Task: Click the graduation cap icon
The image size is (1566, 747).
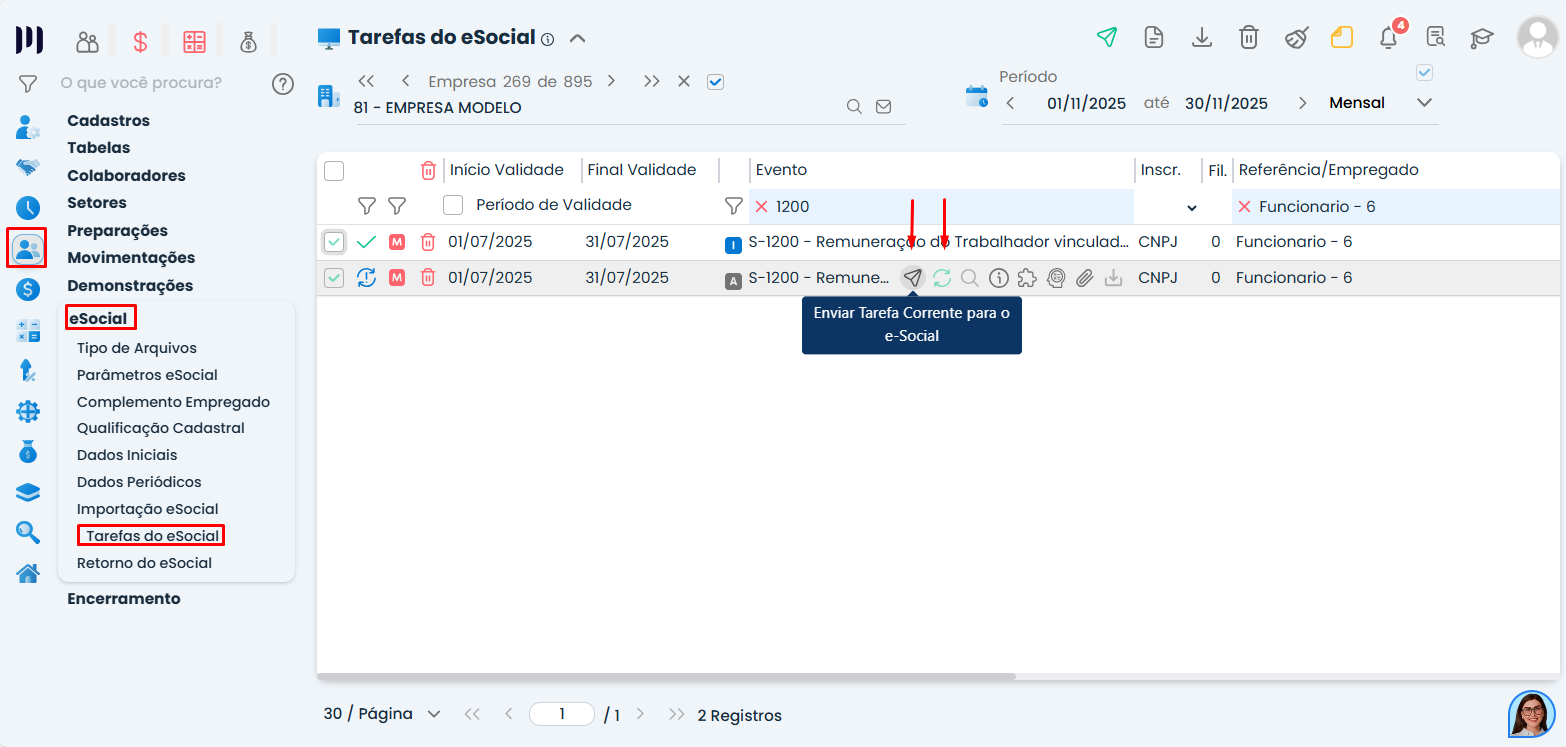Action: coord(1481,38)
